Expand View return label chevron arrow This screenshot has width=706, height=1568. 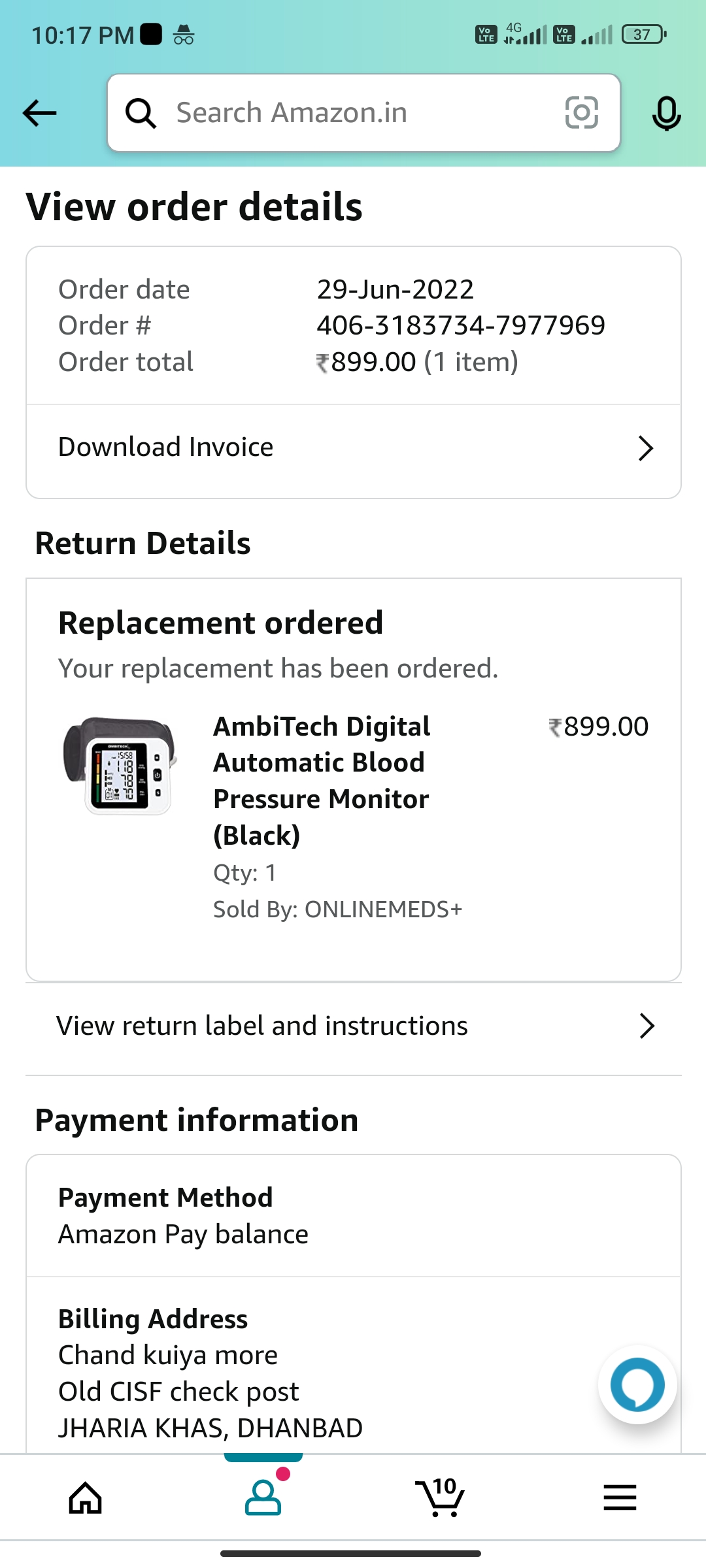click(x=647, y=1026)
